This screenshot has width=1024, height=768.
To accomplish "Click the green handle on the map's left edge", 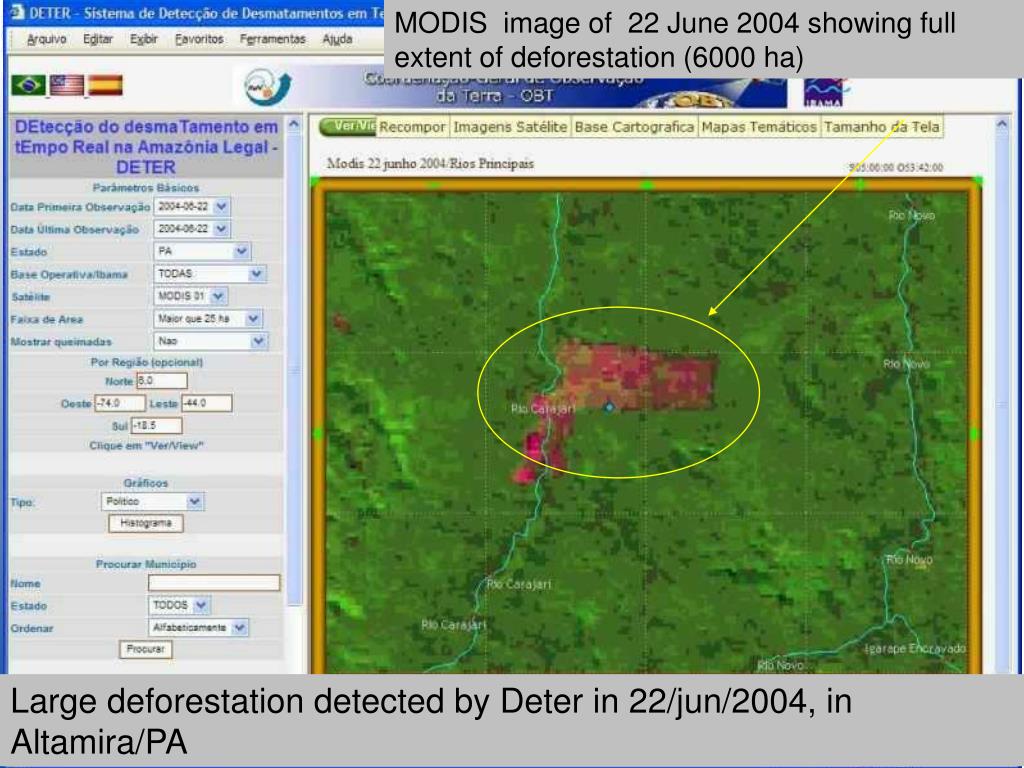I will [x=318, y=433].
